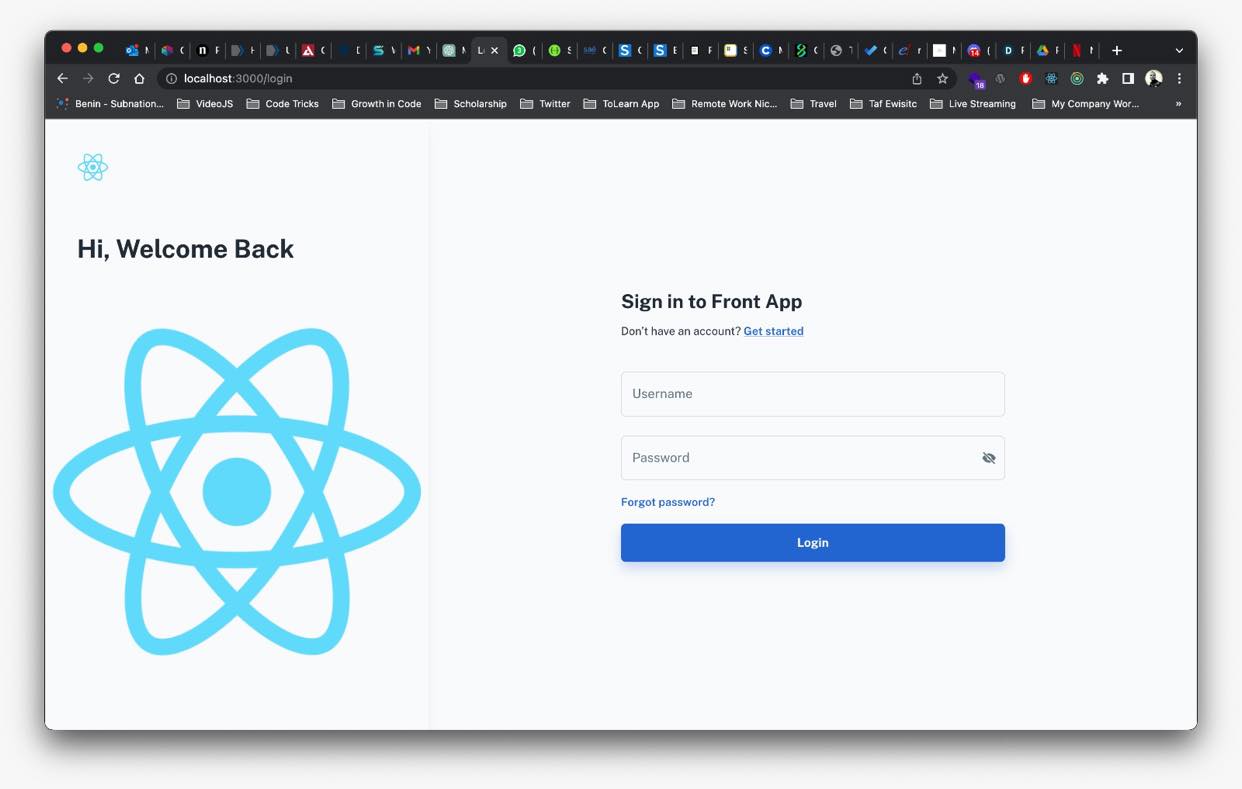Switch to the Google Drive tab
Screen dimensions: 1242x789
1046,50
